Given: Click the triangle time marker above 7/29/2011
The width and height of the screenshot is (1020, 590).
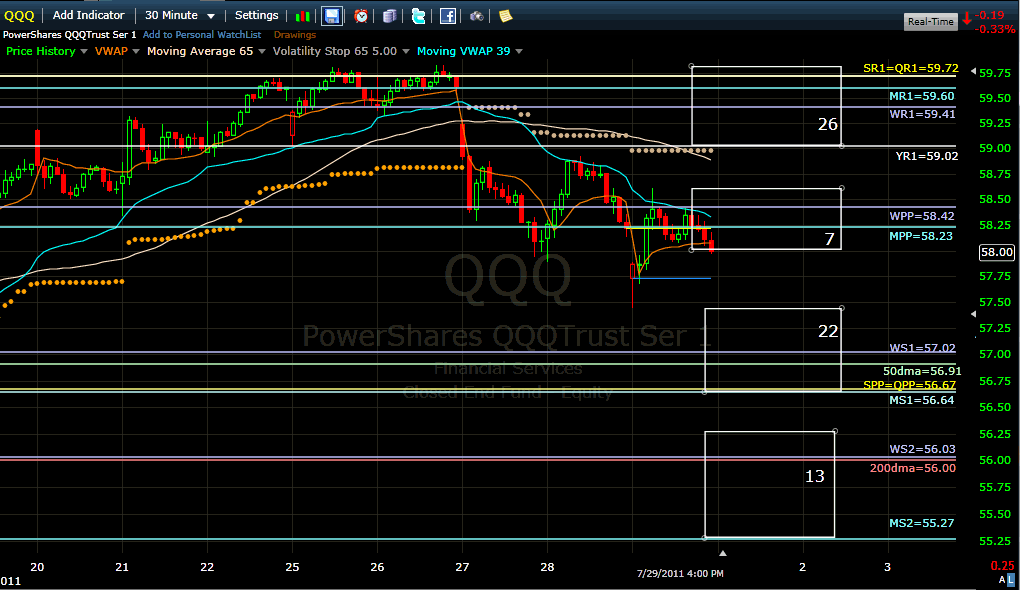Looking at the screenshot, I should (x=722, y=554).
